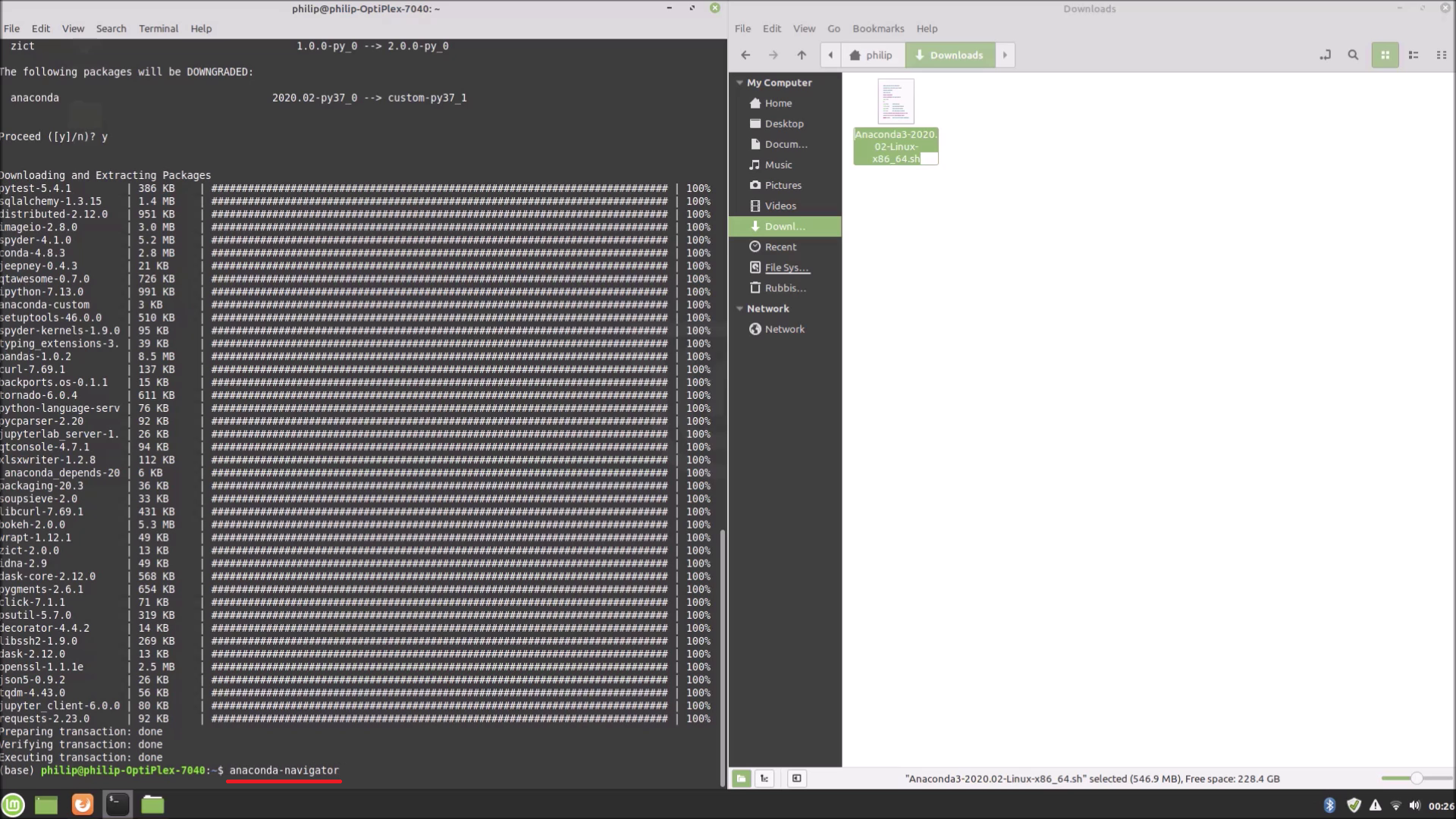Image resolution: width=1456 pixels, height=819 pixels.
Task: Switch sidebar to treeview mode
Action: 764,778
